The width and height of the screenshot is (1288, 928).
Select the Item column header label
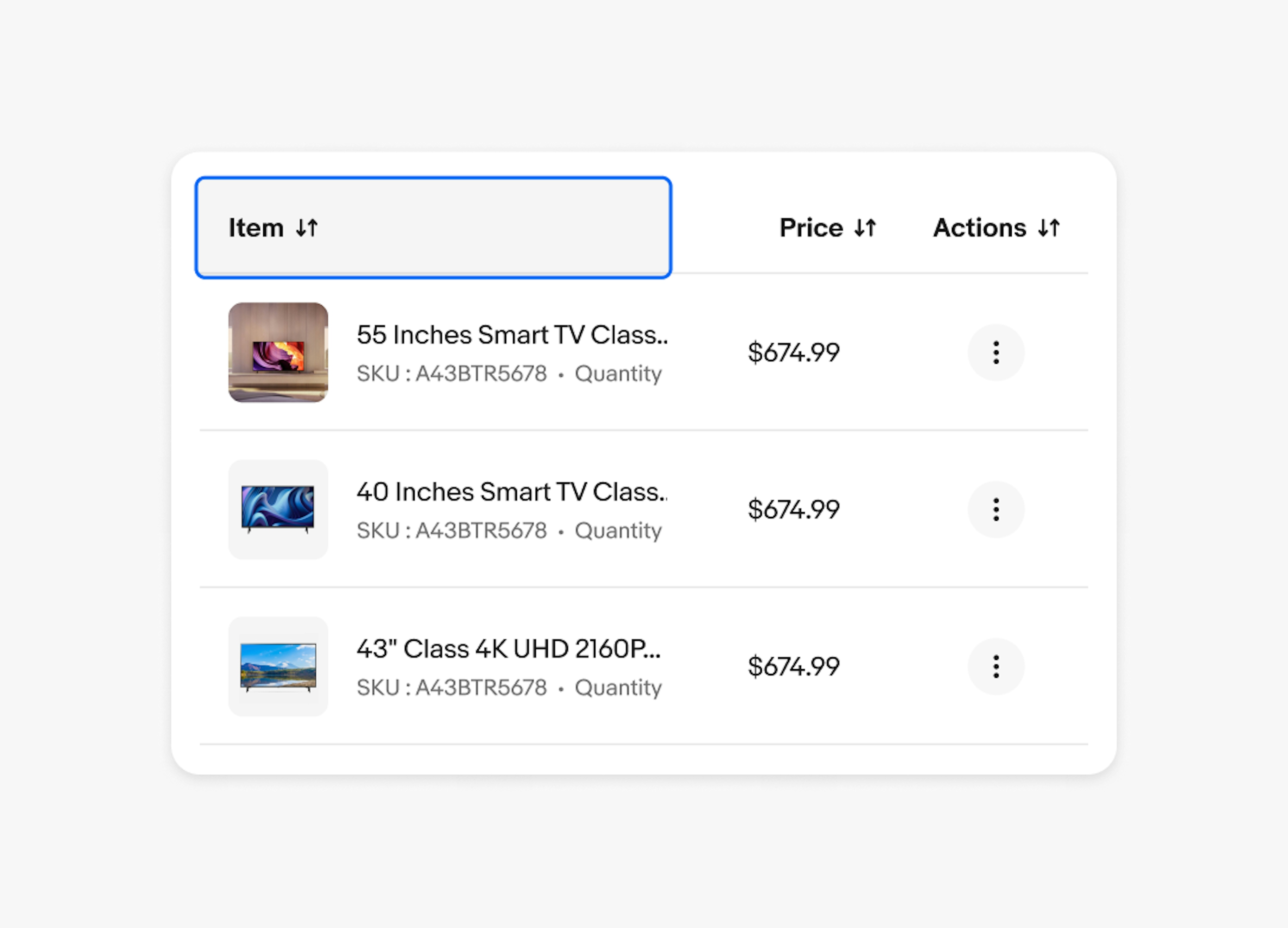click(x=256, y=228)
